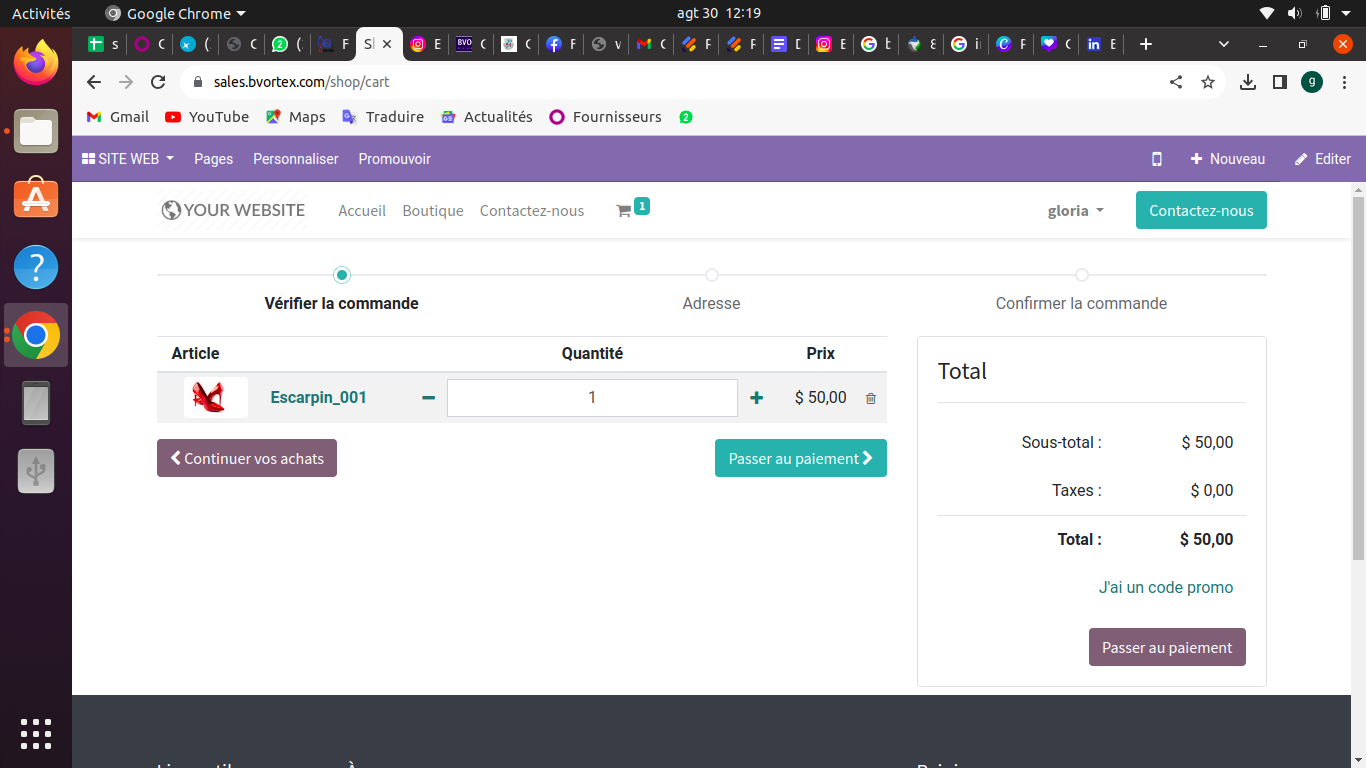This screenshot has height=768, width=1366.
Task: Reload the page in Chrome
Action: pyautogui.click(x=158, y=82)
